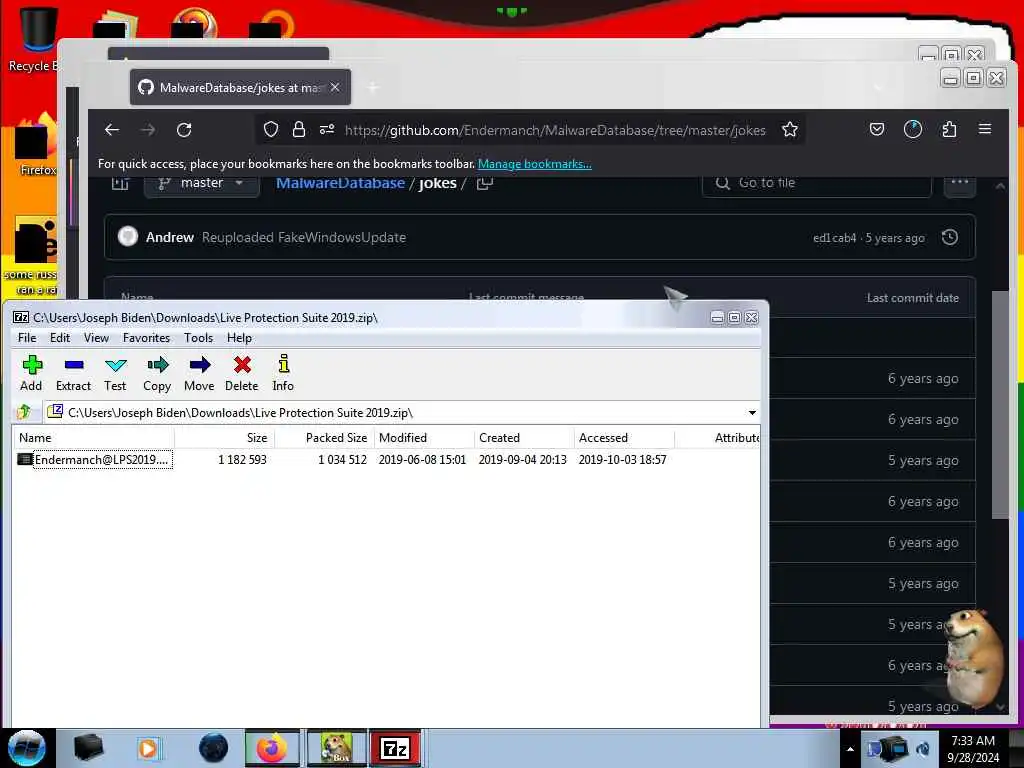Click the Firefox page scrollbar thumb
This screenshot has height=768, width=1024.
click(1000, 405)
